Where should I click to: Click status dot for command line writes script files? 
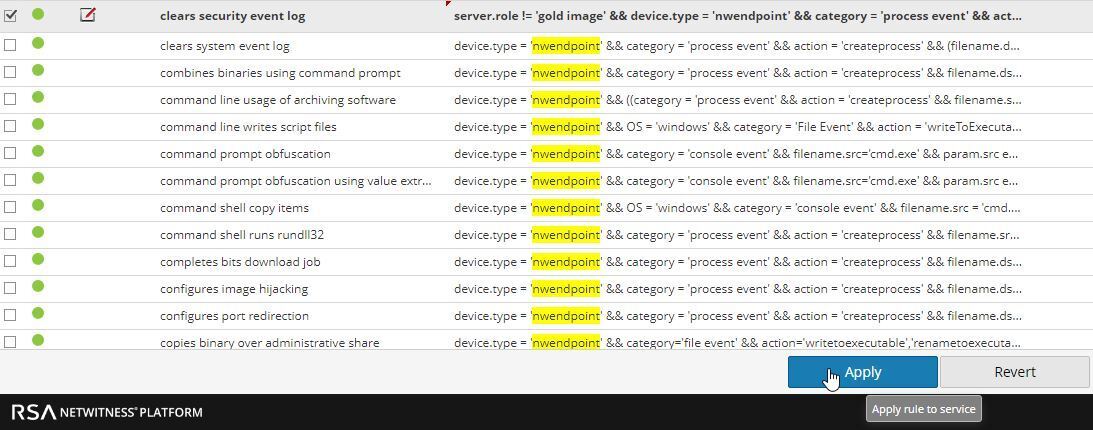coord(38,125)
